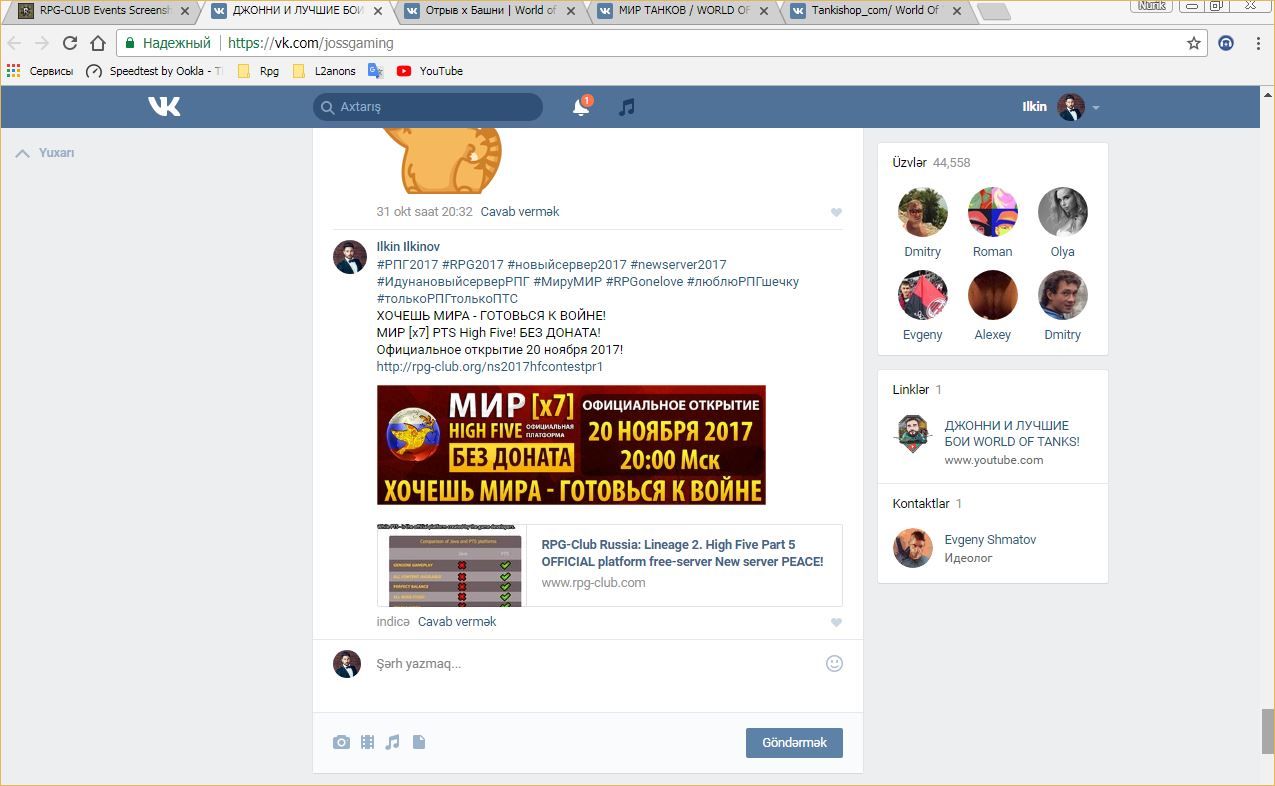Open hashtag #РПГ2017
The image size is (1275, 786).
point(408,265)
